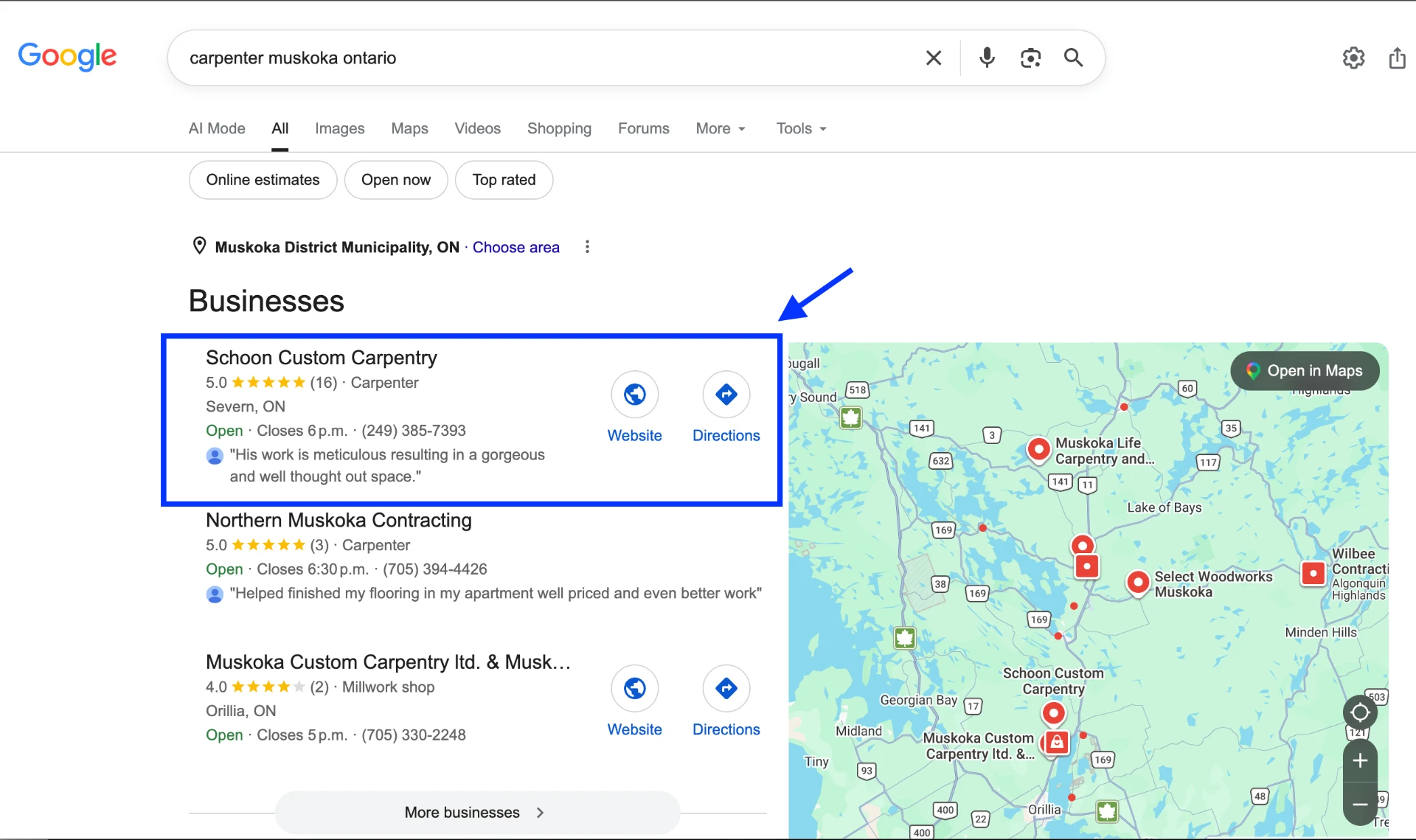Click the location pin icon near Muskoka District
The image size is (1416, 840).
tap(199, 246)
